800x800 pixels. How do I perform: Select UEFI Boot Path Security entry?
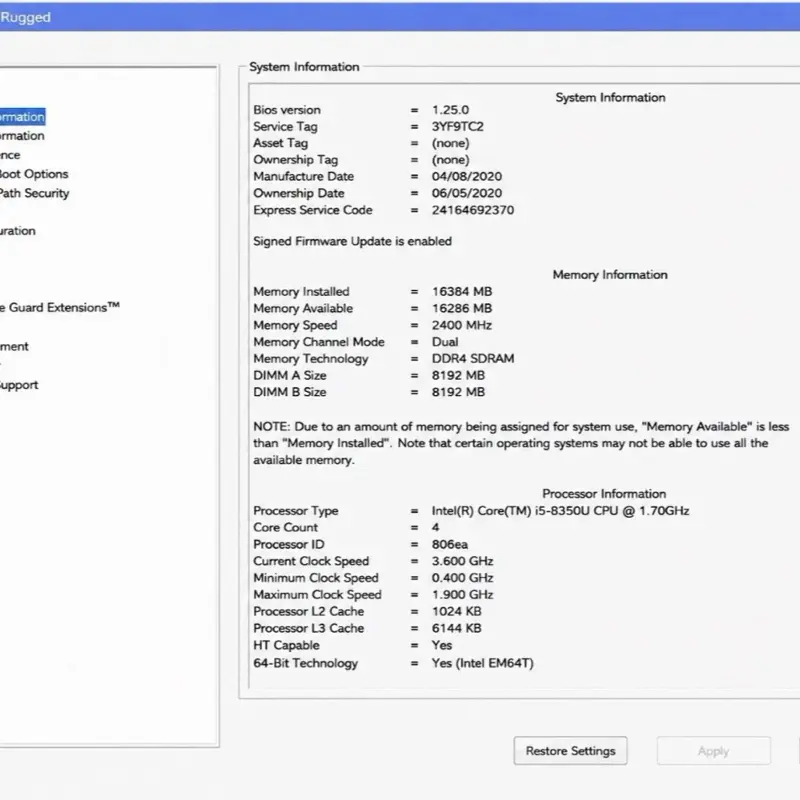(34, 193)
